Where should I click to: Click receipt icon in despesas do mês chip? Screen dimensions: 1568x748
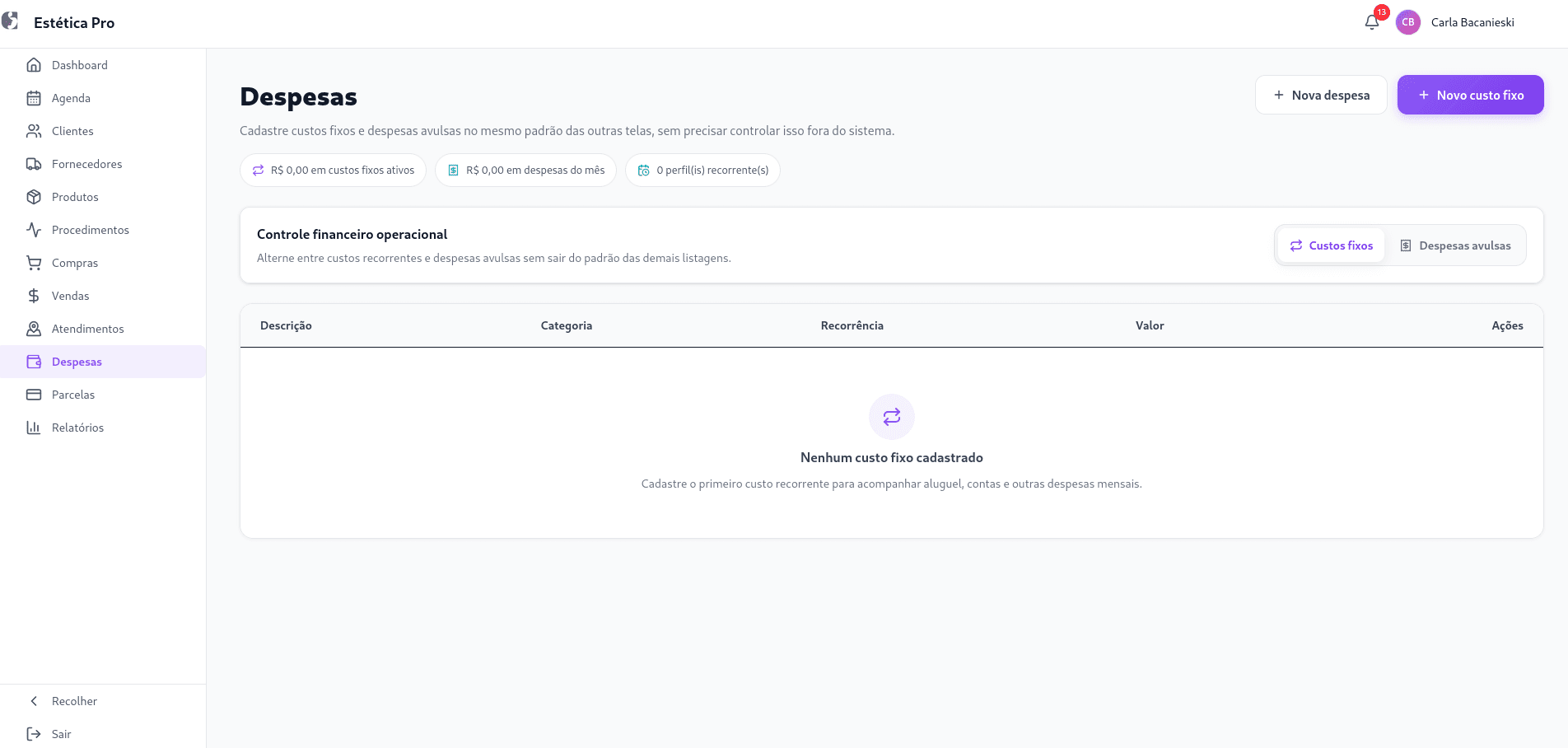point(453,171)
